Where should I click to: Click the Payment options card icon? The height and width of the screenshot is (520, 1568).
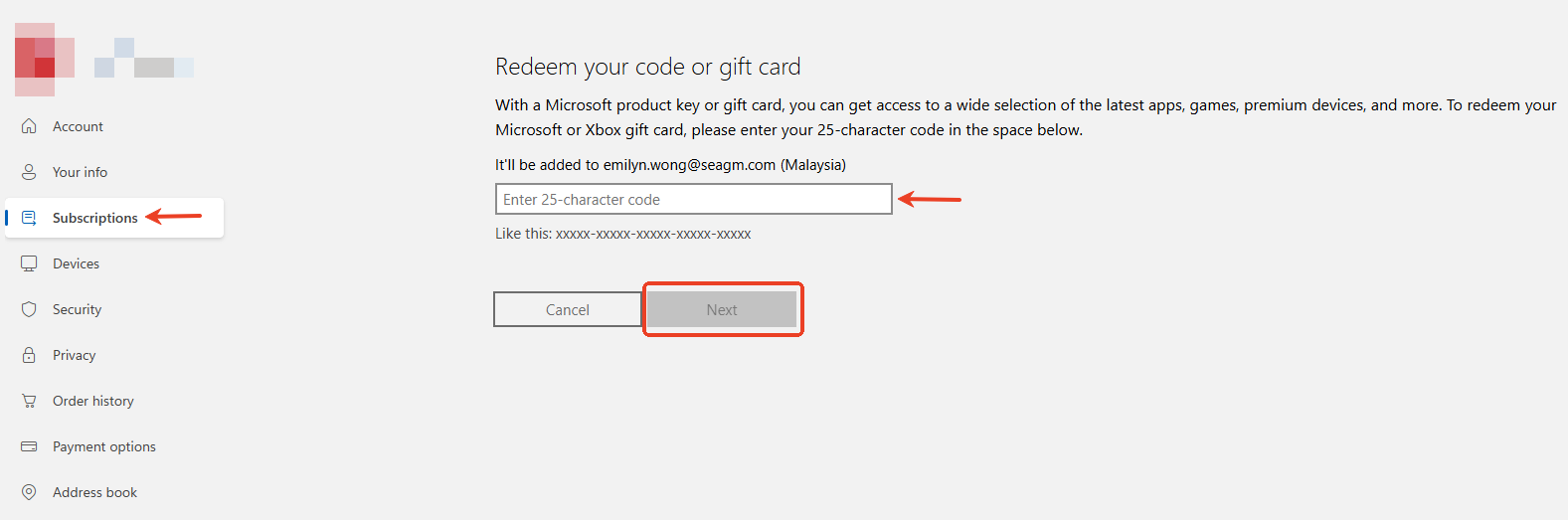coord(29,446)
